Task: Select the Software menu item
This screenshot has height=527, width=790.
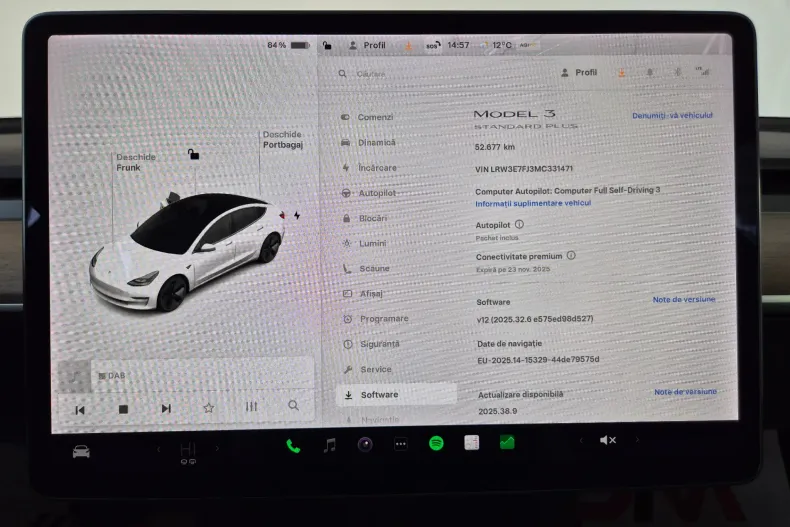Action: tap(396, 394)
